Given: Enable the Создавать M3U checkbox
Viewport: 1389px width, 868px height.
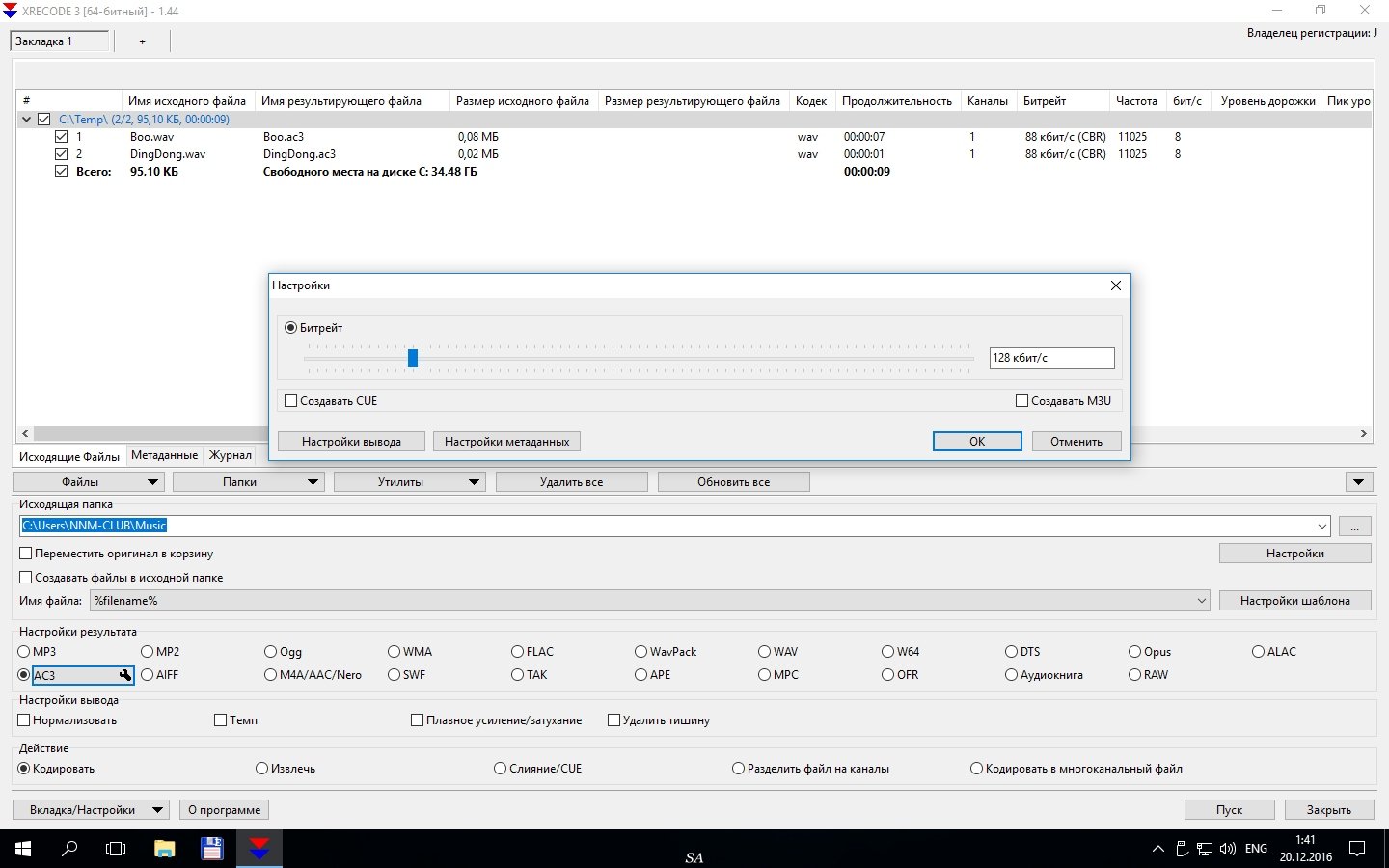Looking at the screenshot, I should (x=1021, y=401).
